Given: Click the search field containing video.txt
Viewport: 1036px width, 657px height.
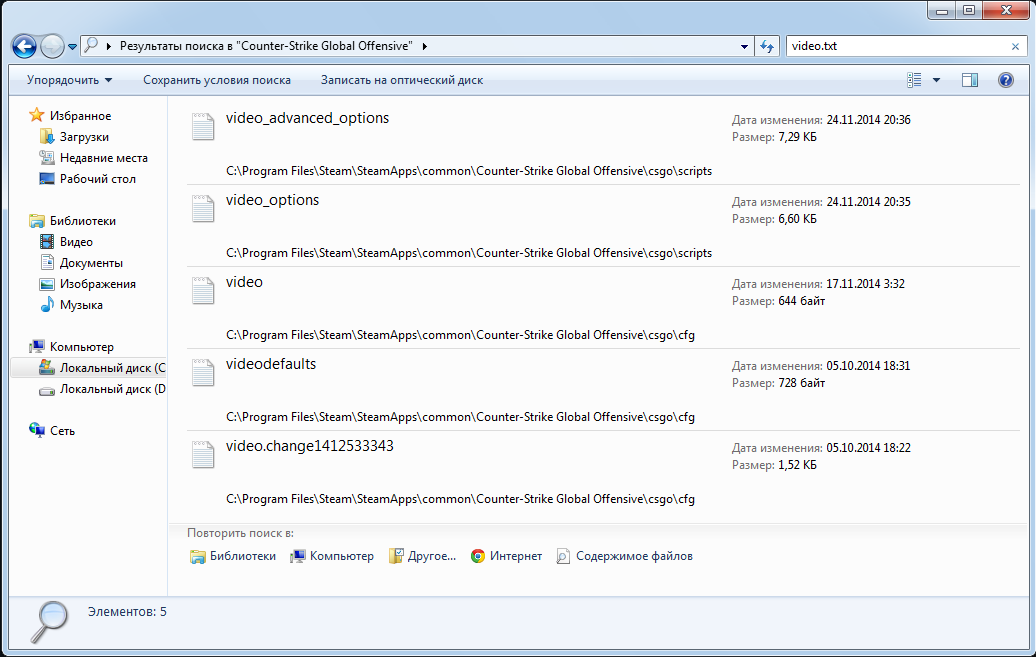Looking at the screenshot, I should click(895, 46).
